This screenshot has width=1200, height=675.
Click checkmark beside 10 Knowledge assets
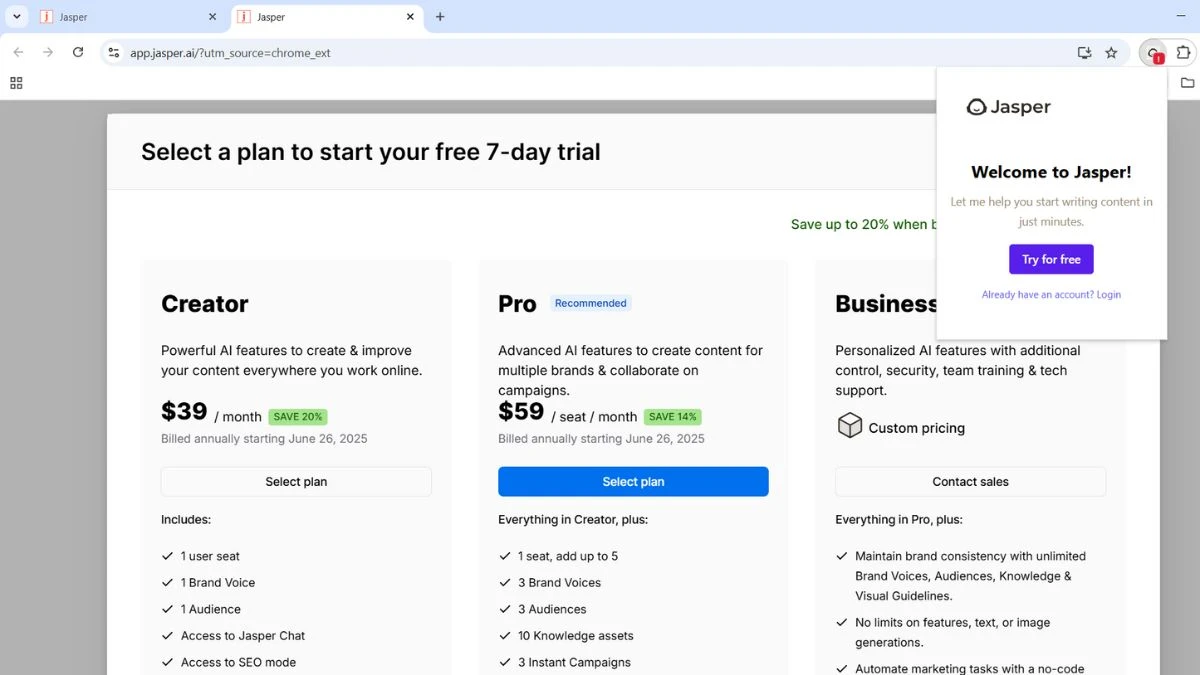[504, 636]
